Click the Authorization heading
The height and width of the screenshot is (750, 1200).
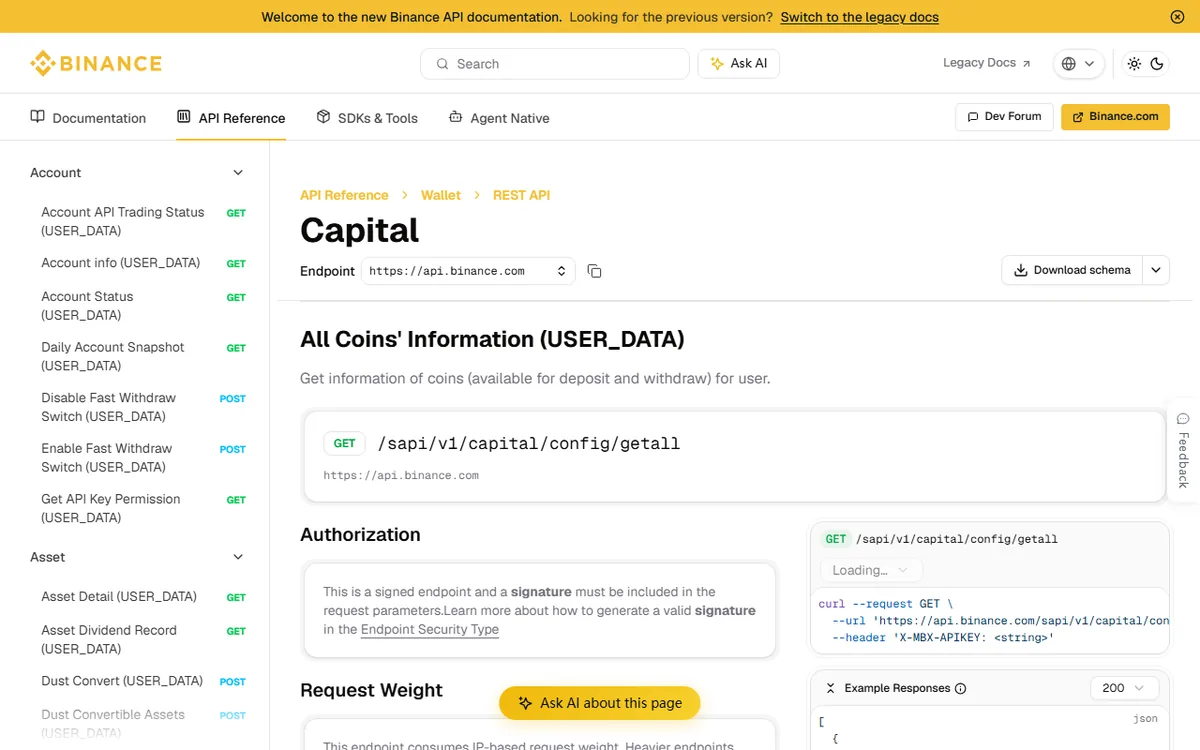click(360, 535)
